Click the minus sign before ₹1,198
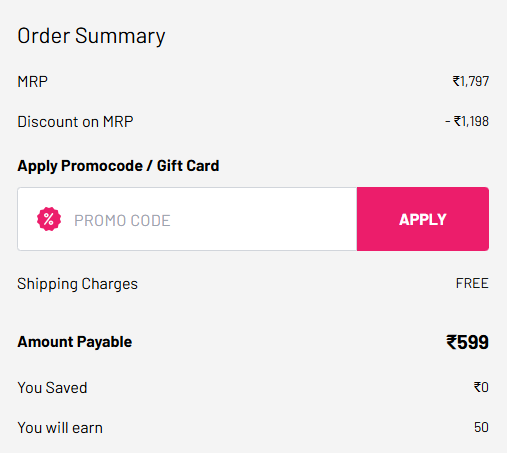Image resolution: width=507 pixels, height=453 pixels. [448, 122]
